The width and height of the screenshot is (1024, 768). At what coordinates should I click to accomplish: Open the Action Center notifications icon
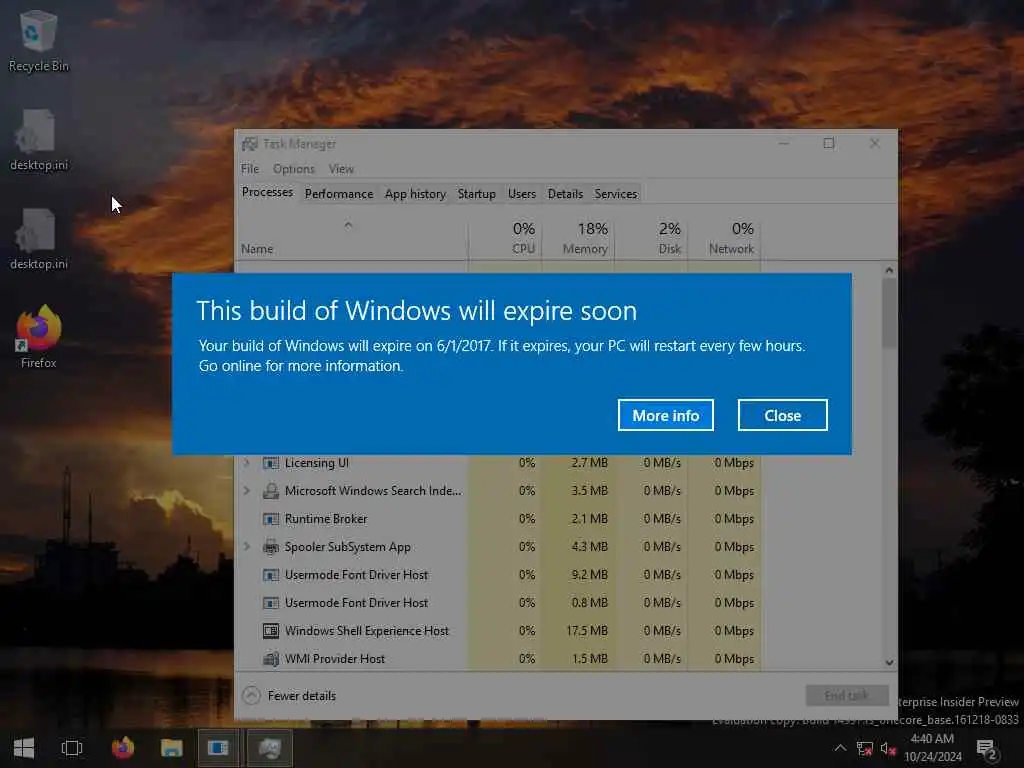(987, 749)
